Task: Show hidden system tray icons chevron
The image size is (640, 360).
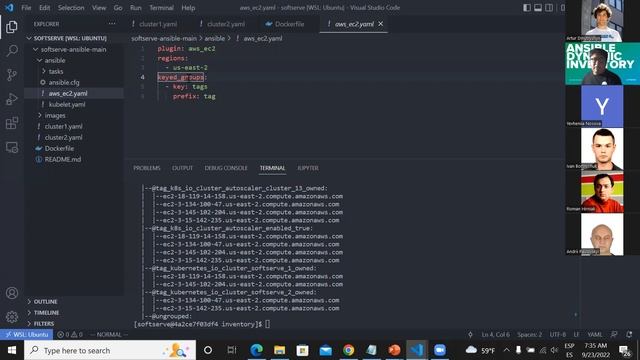Action: pyautogui.click(x=507, y=350)
